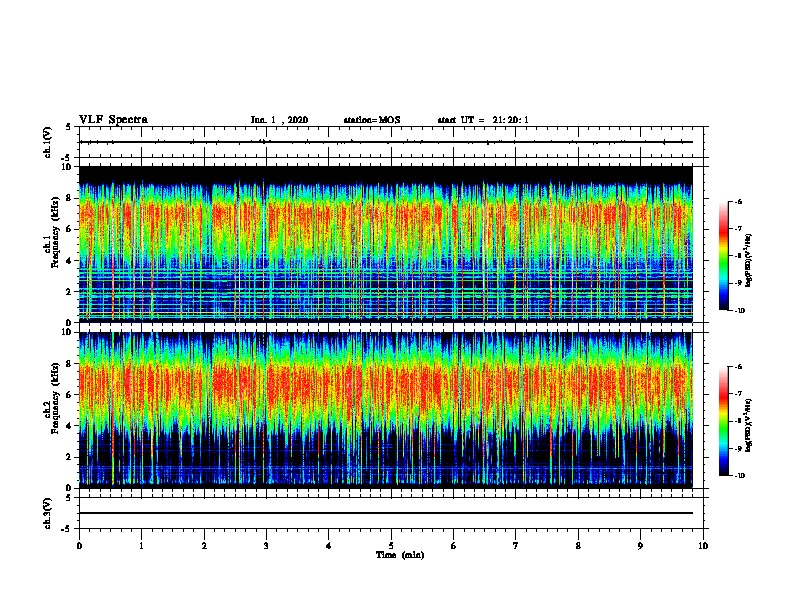Click the "VLF Spectra" title text
Viewport: 792px width, 612px height.
pyautogui.click(x=113, y=120)
